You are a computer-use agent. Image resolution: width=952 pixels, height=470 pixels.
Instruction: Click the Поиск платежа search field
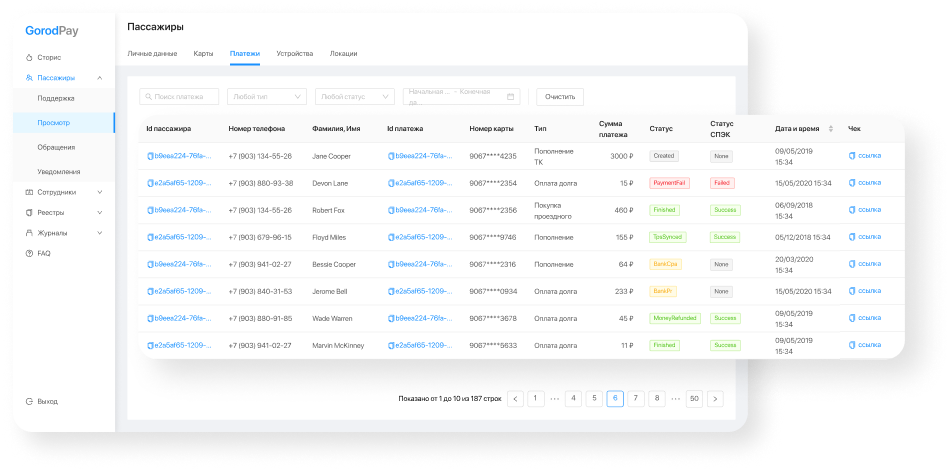coord(179,97)
